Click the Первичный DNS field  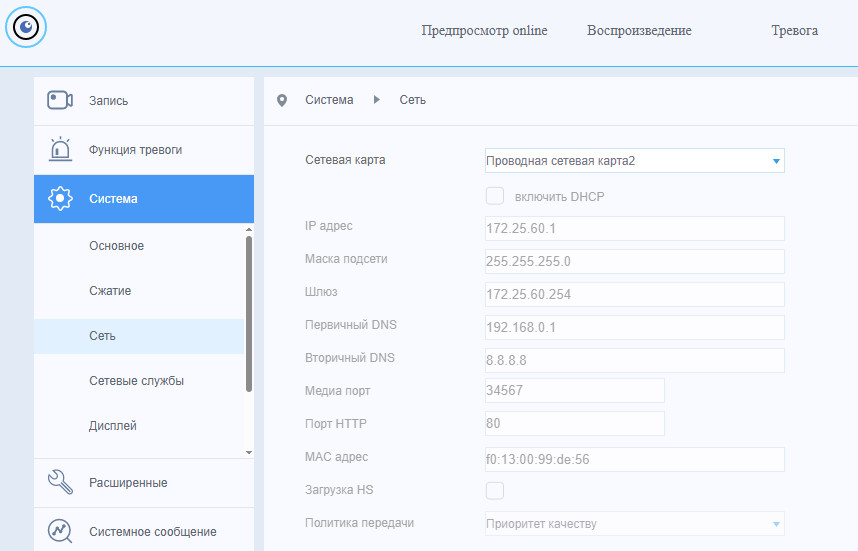(634, 327)
